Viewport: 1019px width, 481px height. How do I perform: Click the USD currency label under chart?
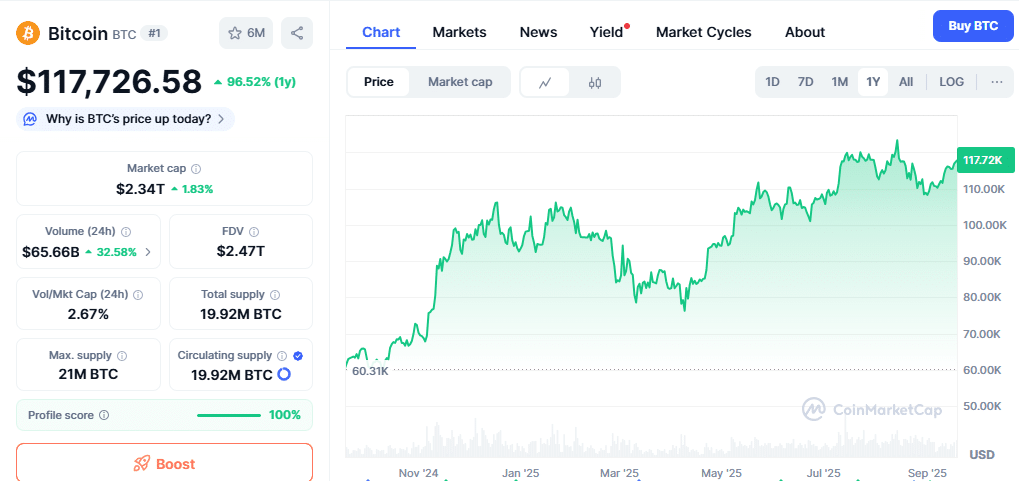tap(982, 454)
